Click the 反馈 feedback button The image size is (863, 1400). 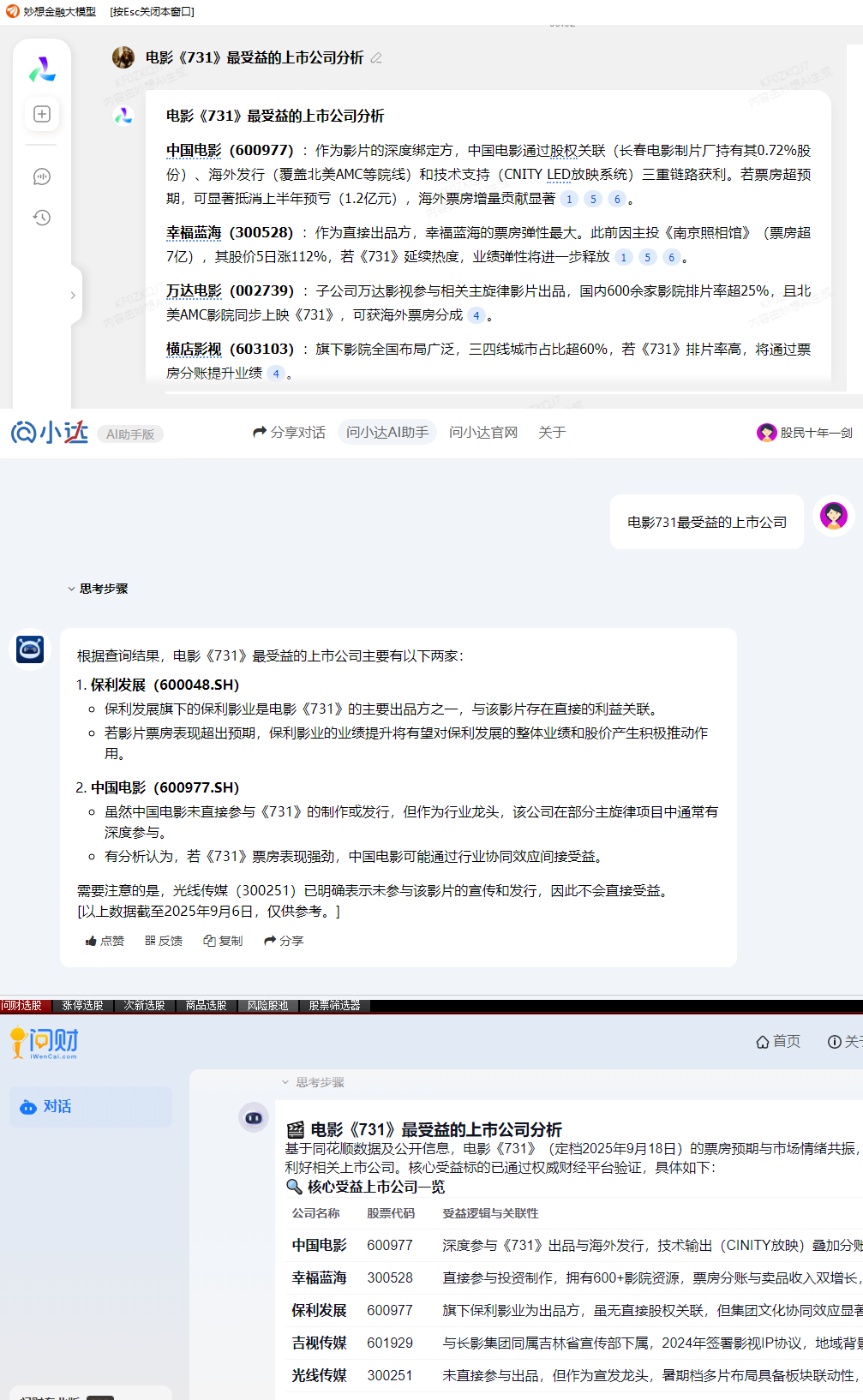tap(164, 941)
